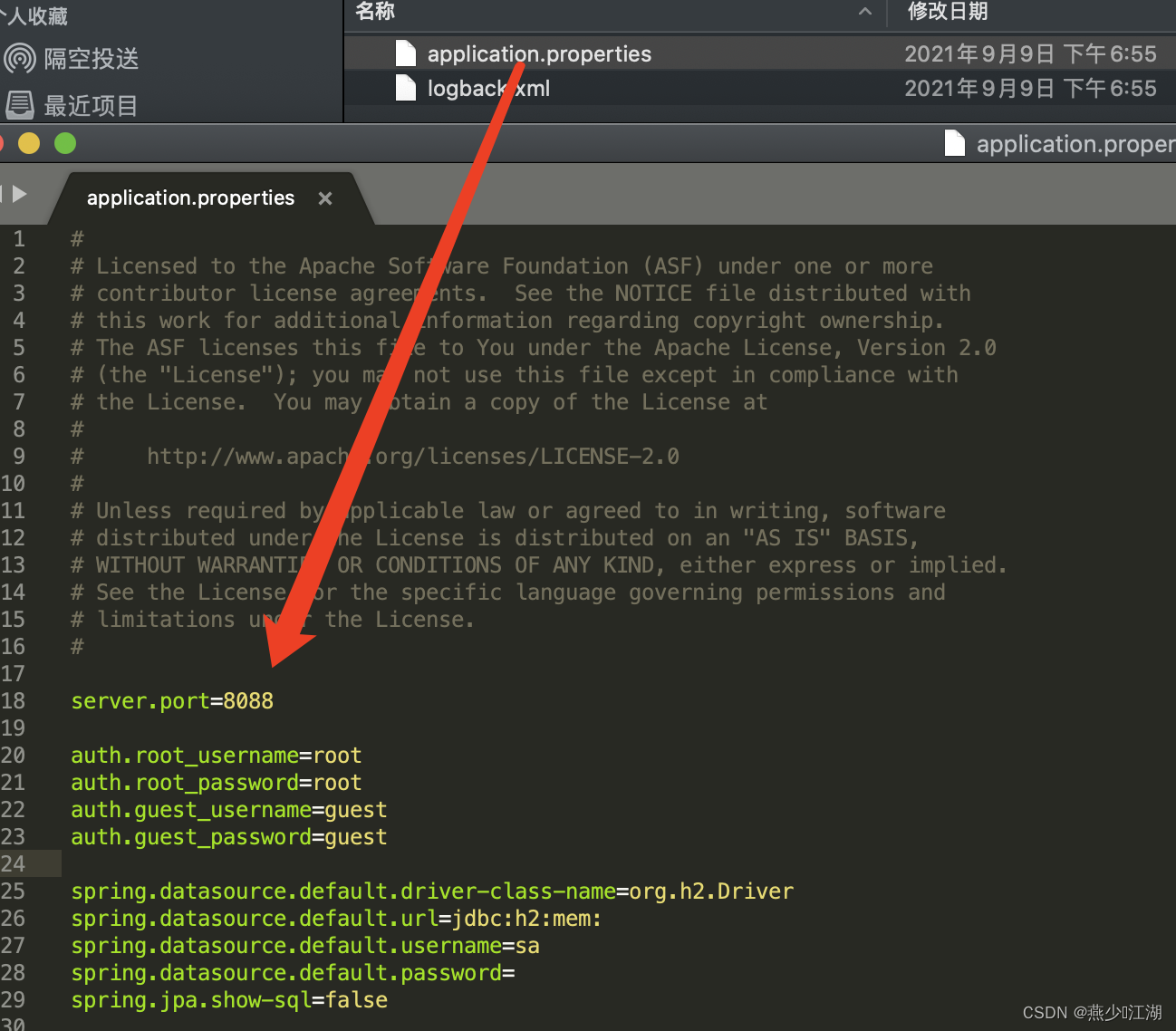Image resolution: width=1176 pixels, height=1031 pixels.
Task: Place cursor on server.port=8088
Action: (x=172, y=699)
